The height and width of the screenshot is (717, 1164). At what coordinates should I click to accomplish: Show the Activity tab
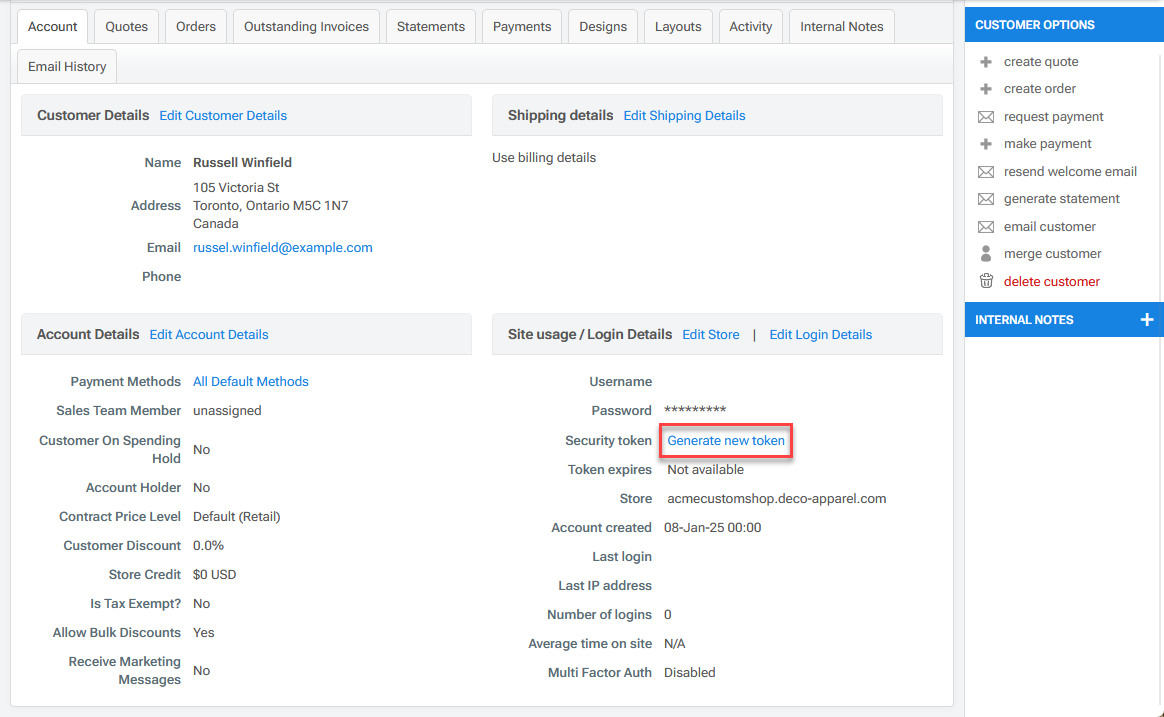[751, 27]
